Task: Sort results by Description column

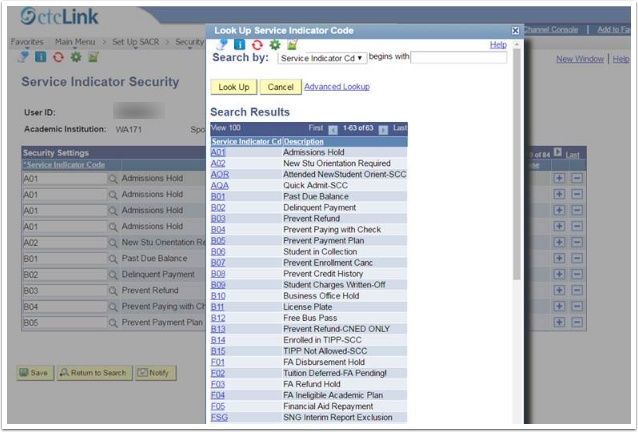Action: click(x=304, y=142)
